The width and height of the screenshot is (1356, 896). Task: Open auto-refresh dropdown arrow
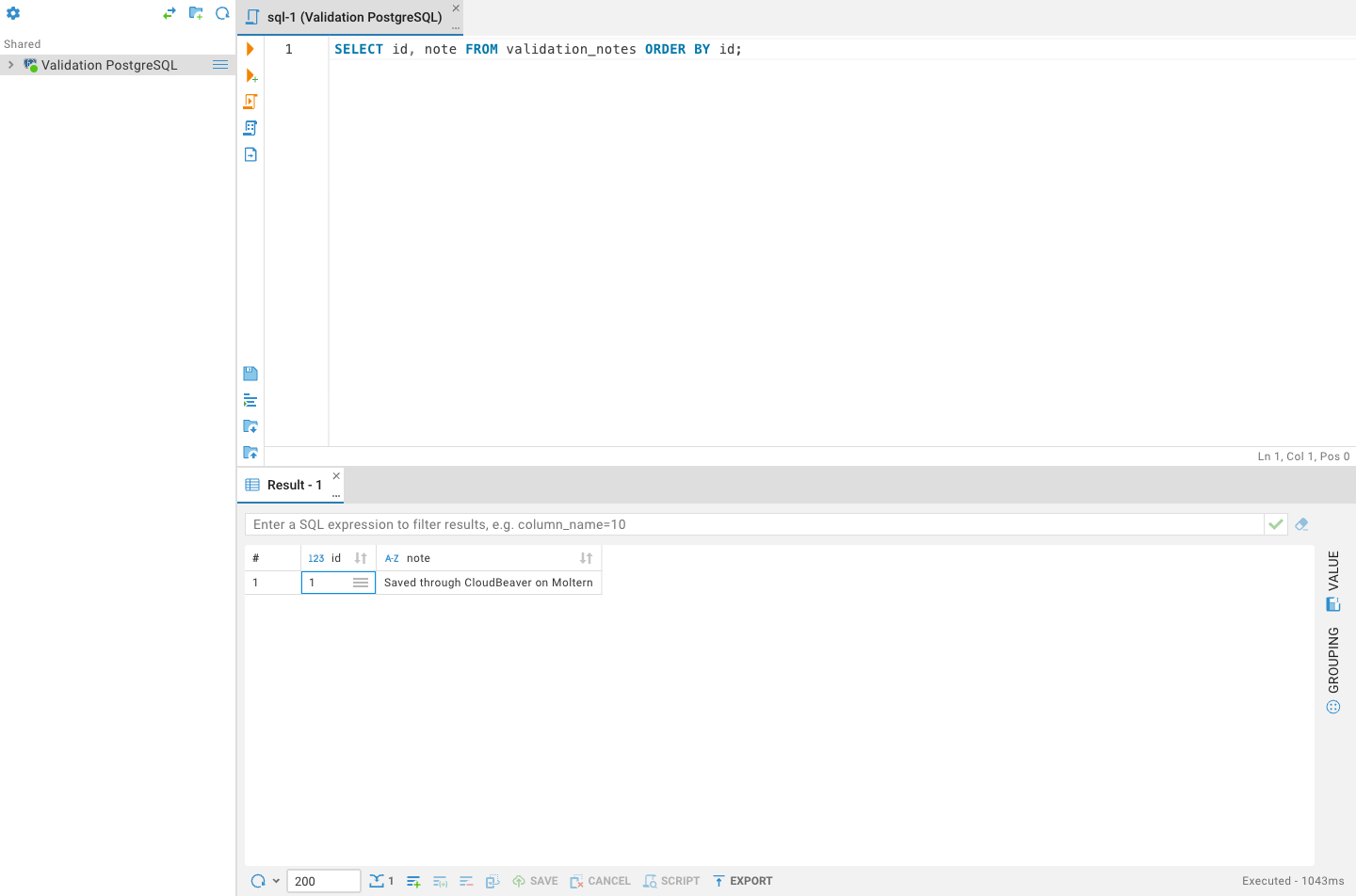pos(276,881)
